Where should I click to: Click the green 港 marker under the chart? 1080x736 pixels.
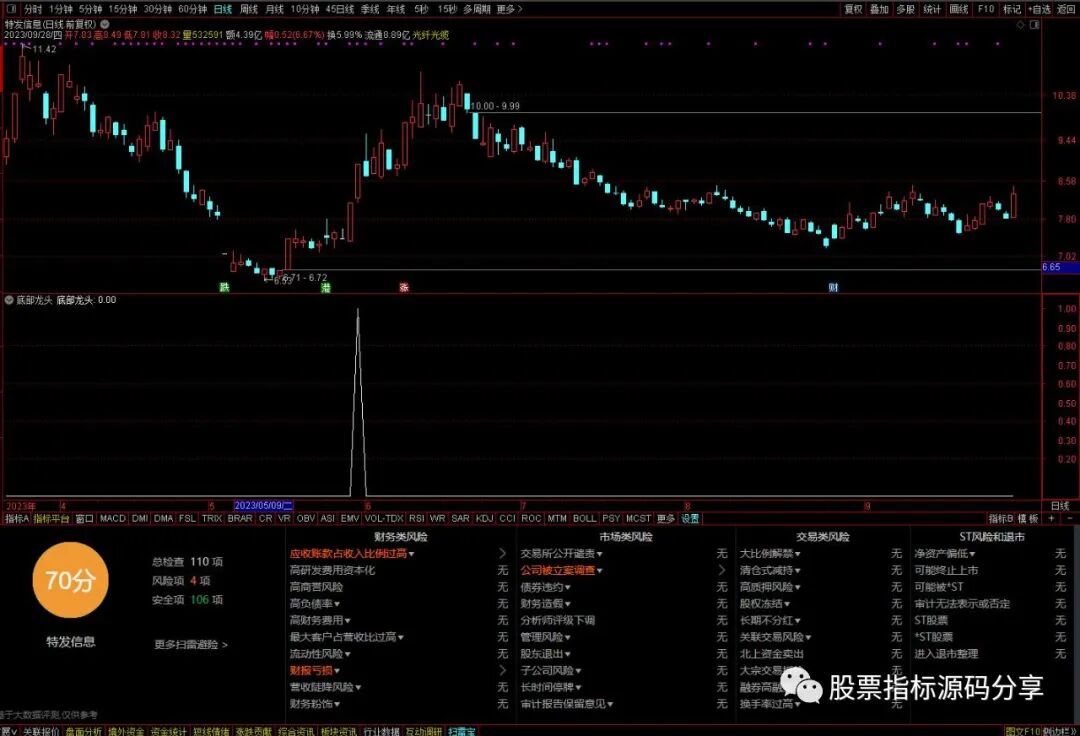pyautogui.click(x=326, y=287)
